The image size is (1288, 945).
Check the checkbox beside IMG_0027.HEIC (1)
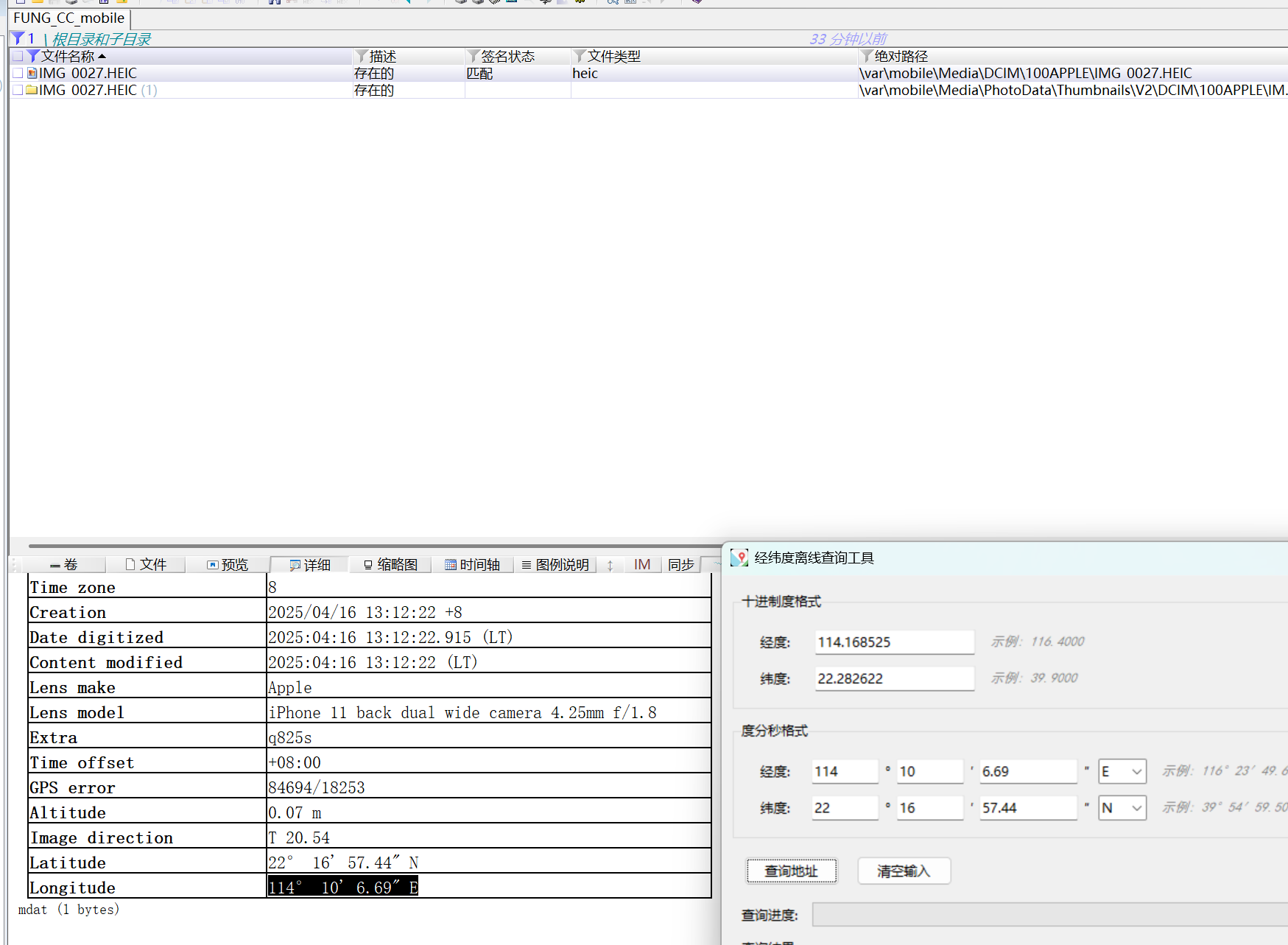17,90
